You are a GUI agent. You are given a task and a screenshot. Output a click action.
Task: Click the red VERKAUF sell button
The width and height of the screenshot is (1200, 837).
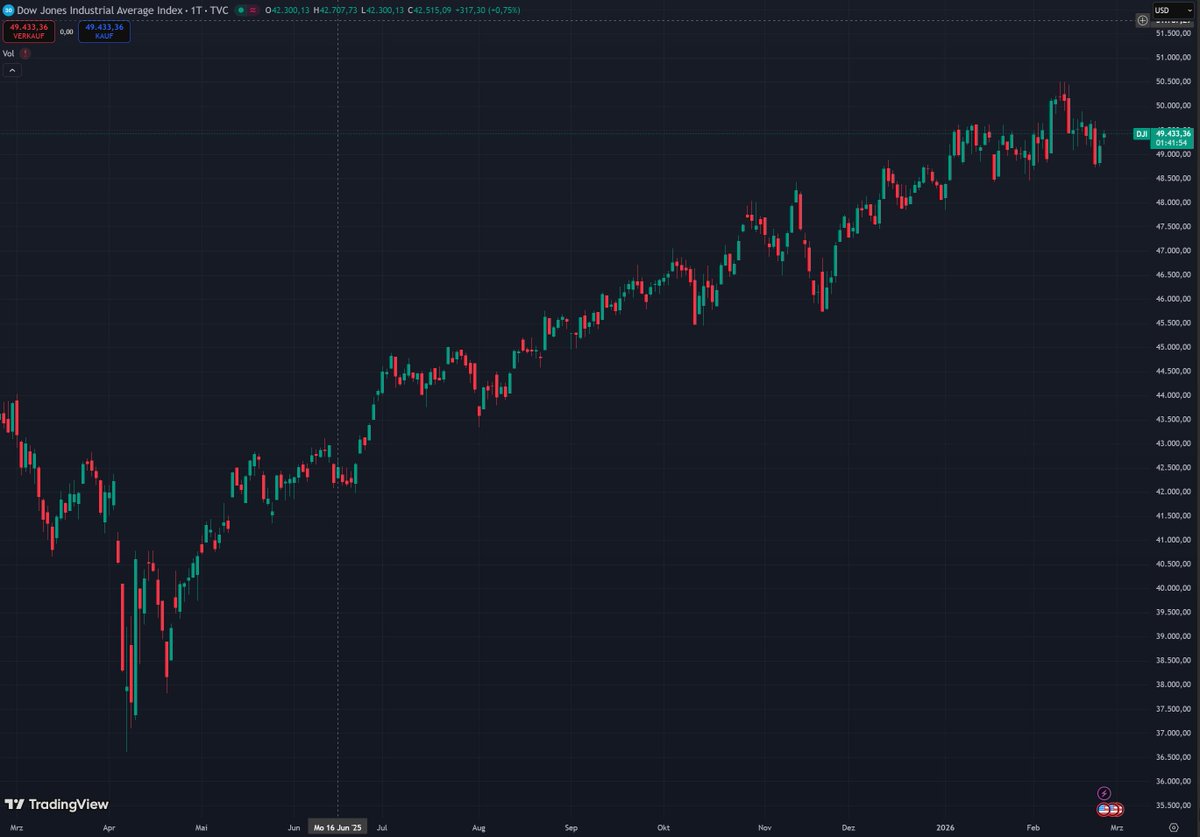coord(29,31)
